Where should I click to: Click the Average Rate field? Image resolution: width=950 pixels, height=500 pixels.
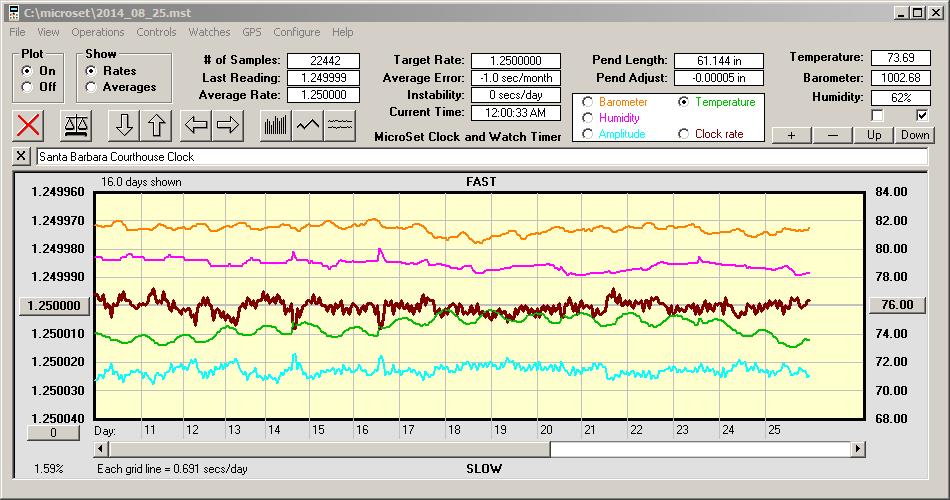point(324,95)
